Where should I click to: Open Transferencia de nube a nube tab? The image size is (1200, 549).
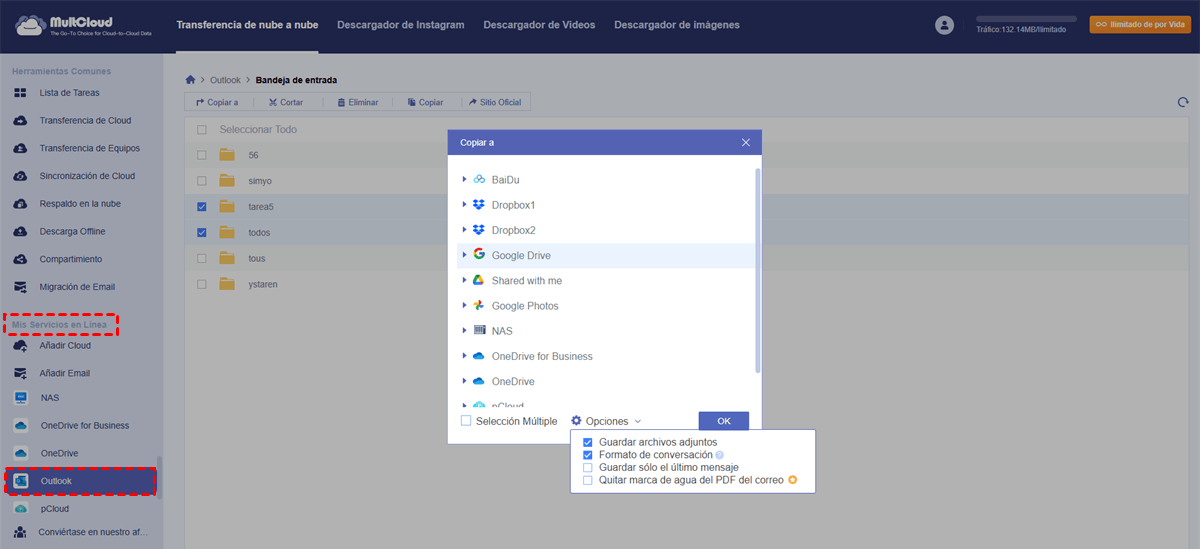(x=247, y=25)
